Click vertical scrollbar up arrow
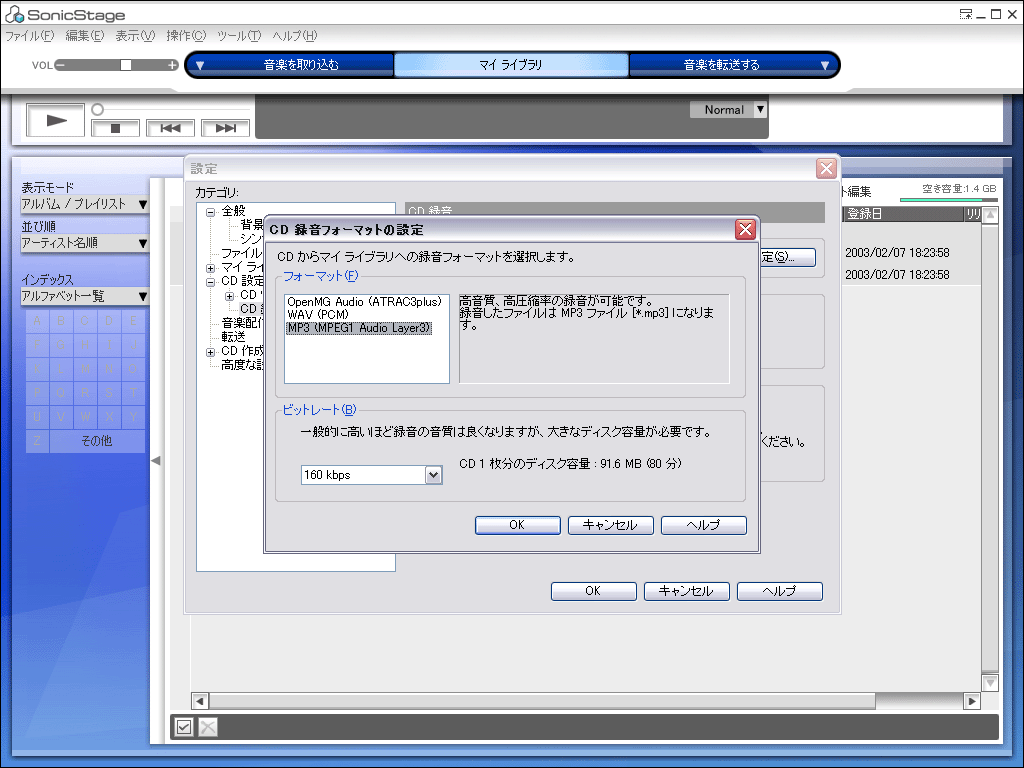1024x768 pixels. click(991, 215)
